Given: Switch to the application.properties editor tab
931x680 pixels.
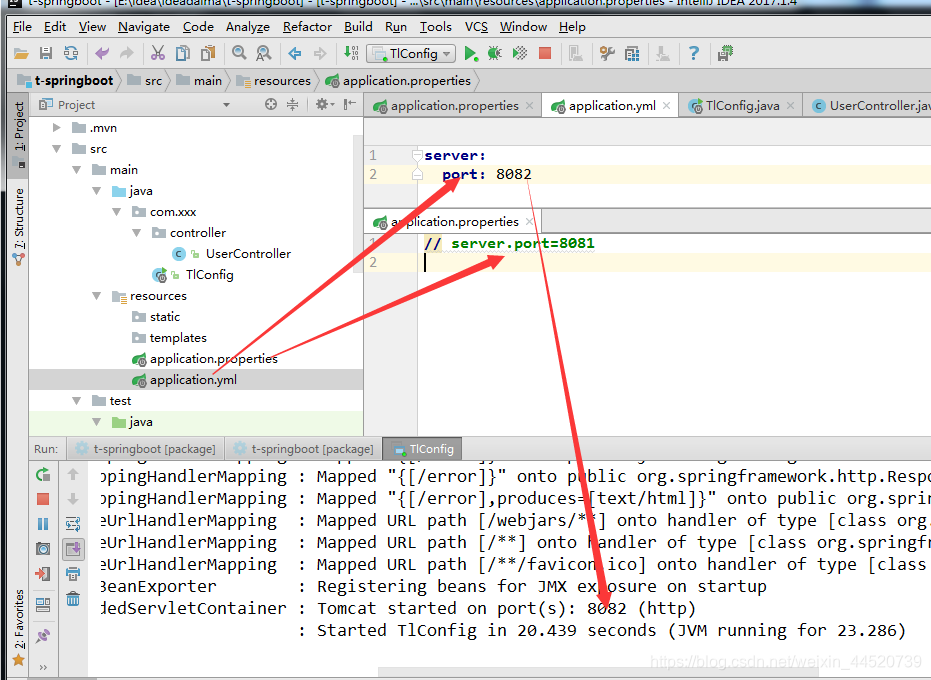Looking at the screenshot, I should pyautogui.click(x=454, y=106).
